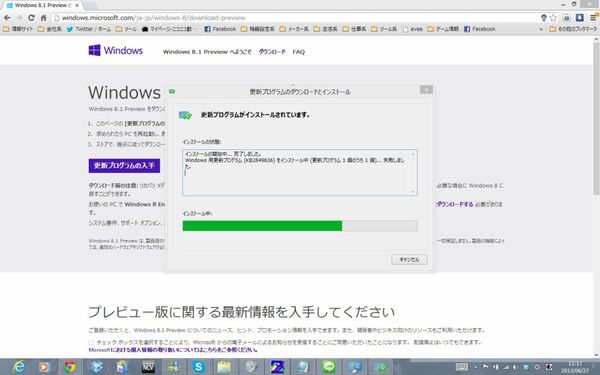Go back with Chrome's back arrow
Viewport: 600px width, 375px height.
pyautogui.click(x=7, y=18)
